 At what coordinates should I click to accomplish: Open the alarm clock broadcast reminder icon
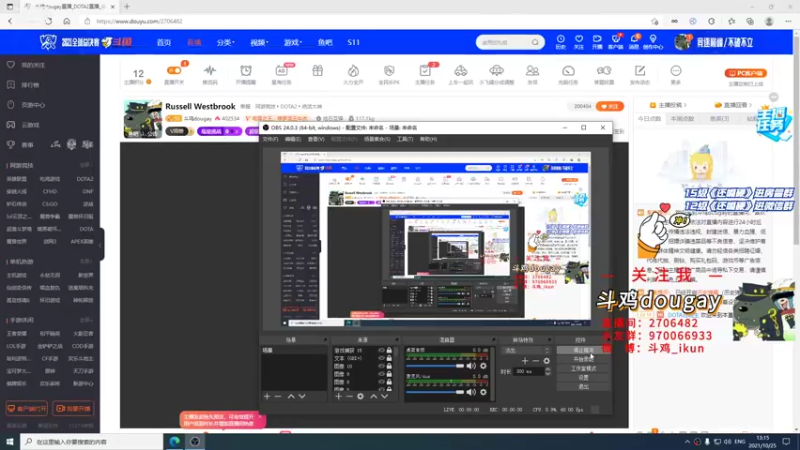tap(246, 71)
